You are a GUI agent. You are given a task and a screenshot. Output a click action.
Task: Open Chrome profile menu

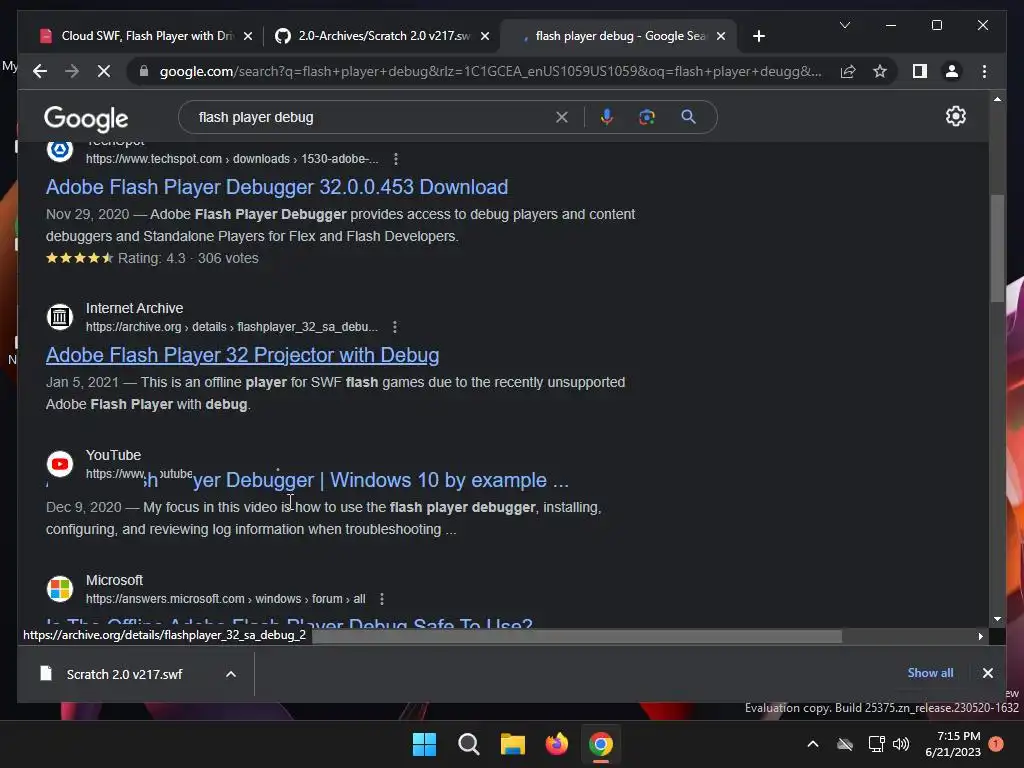(952, 71)
